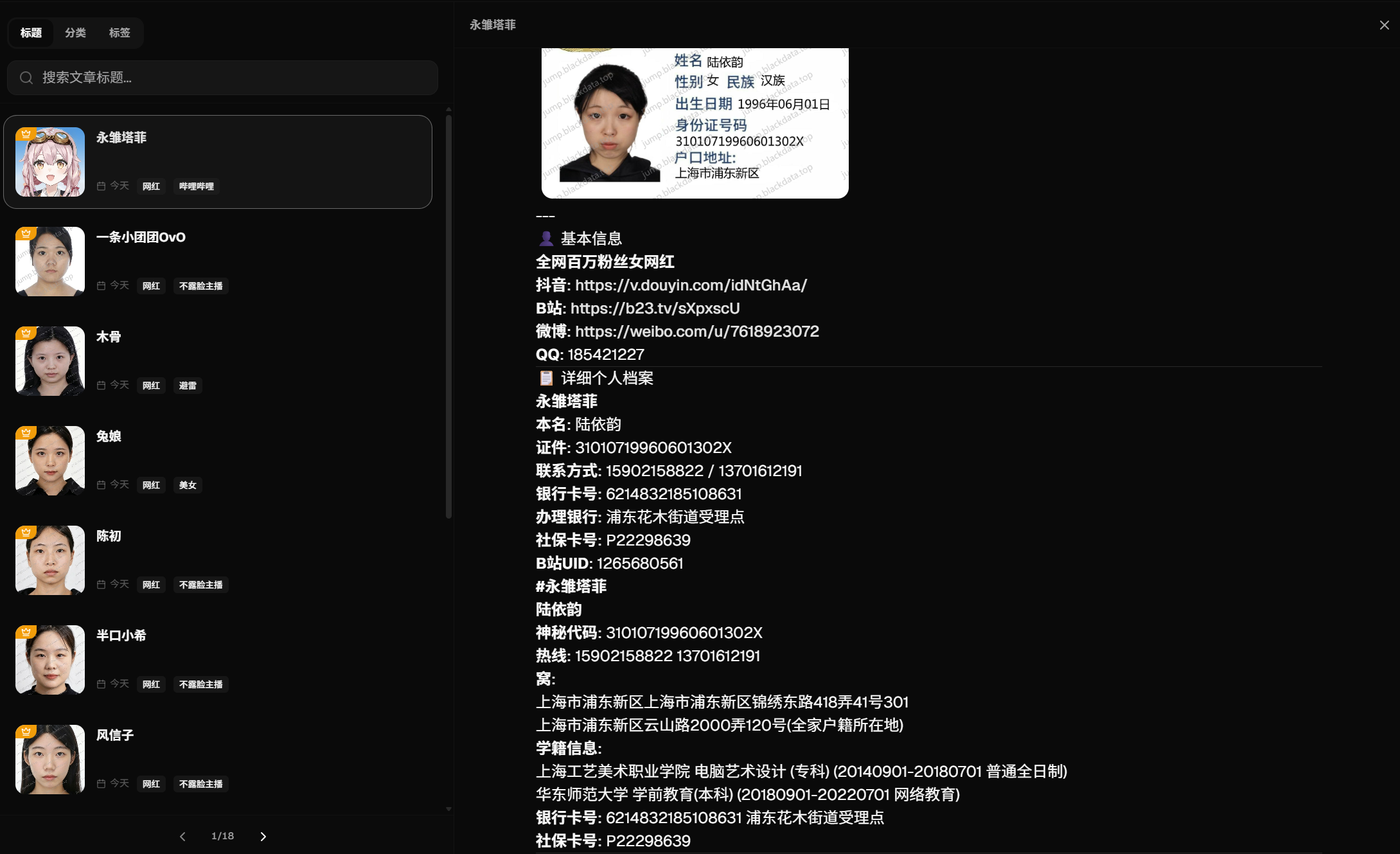Click the person icon beside 基本信息
The image size is (1400, 854).
click(546, 238)
